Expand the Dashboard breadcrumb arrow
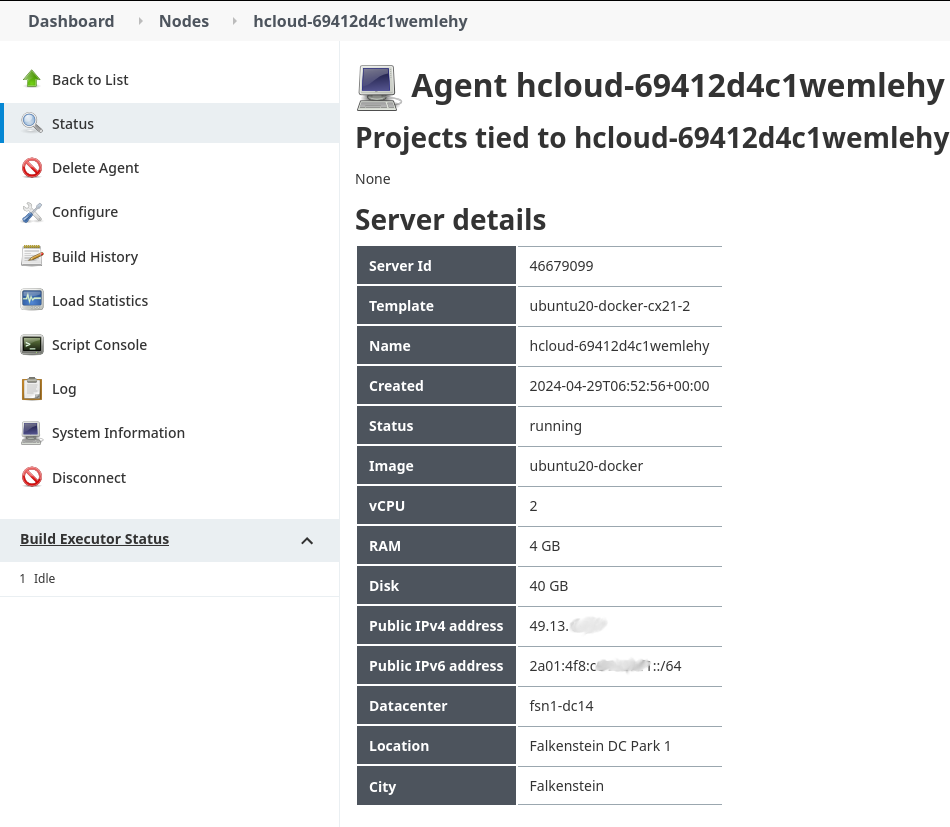 tap(141, 21)
